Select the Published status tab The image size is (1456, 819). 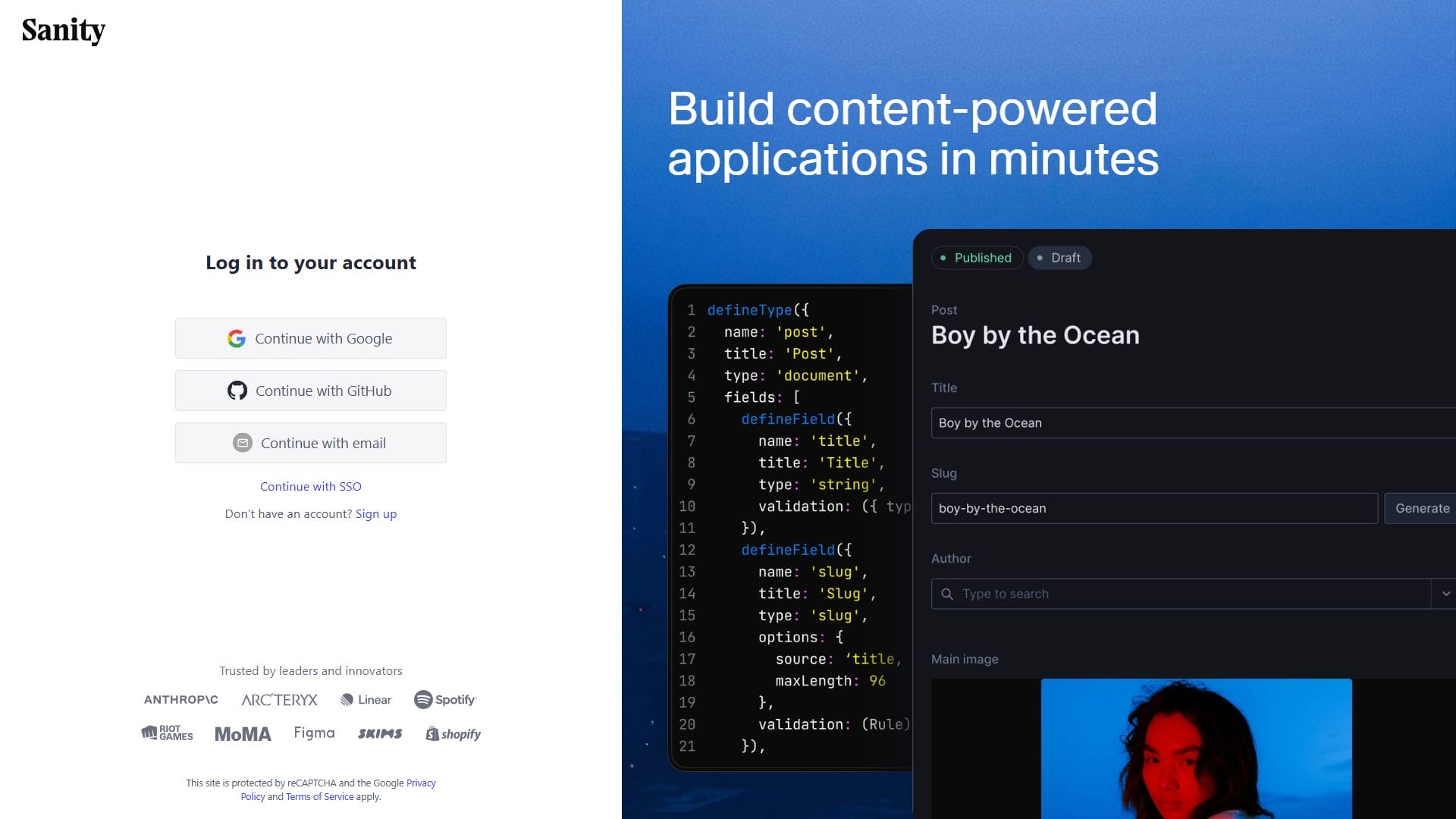pyautogui.click(x=977, y=258)
